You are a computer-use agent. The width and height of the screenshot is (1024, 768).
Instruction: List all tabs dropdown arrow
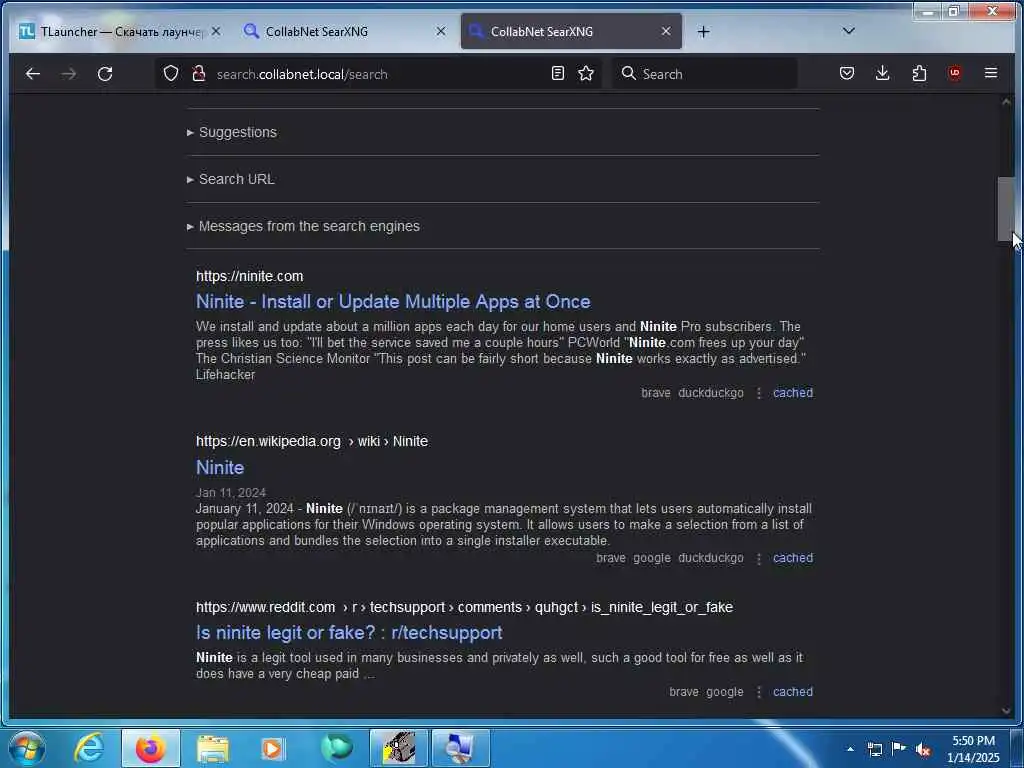click(x=848, y=31)
